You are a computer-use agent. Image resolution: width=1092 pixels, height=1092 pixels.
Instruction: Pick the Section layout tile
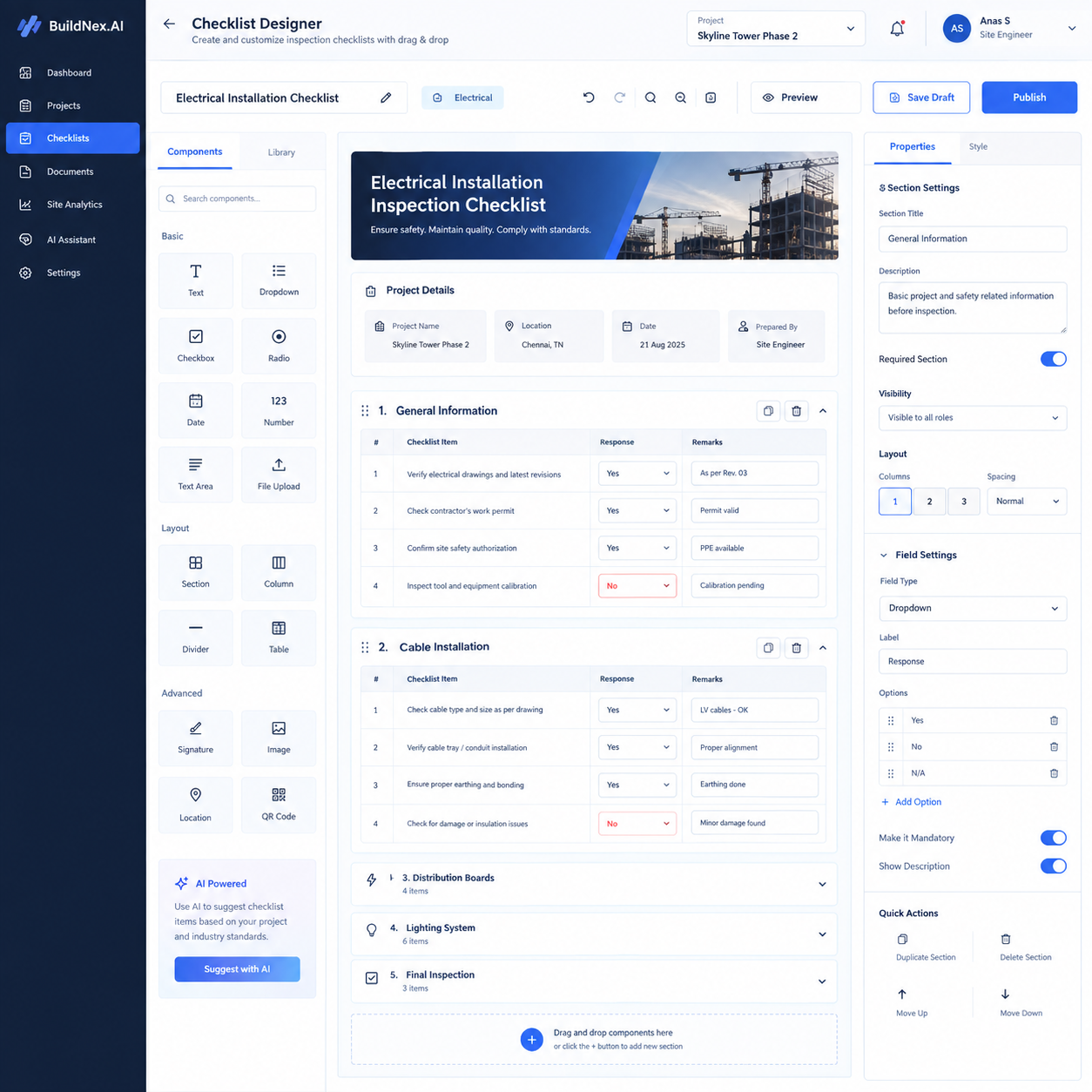click(x=196, y=572)
